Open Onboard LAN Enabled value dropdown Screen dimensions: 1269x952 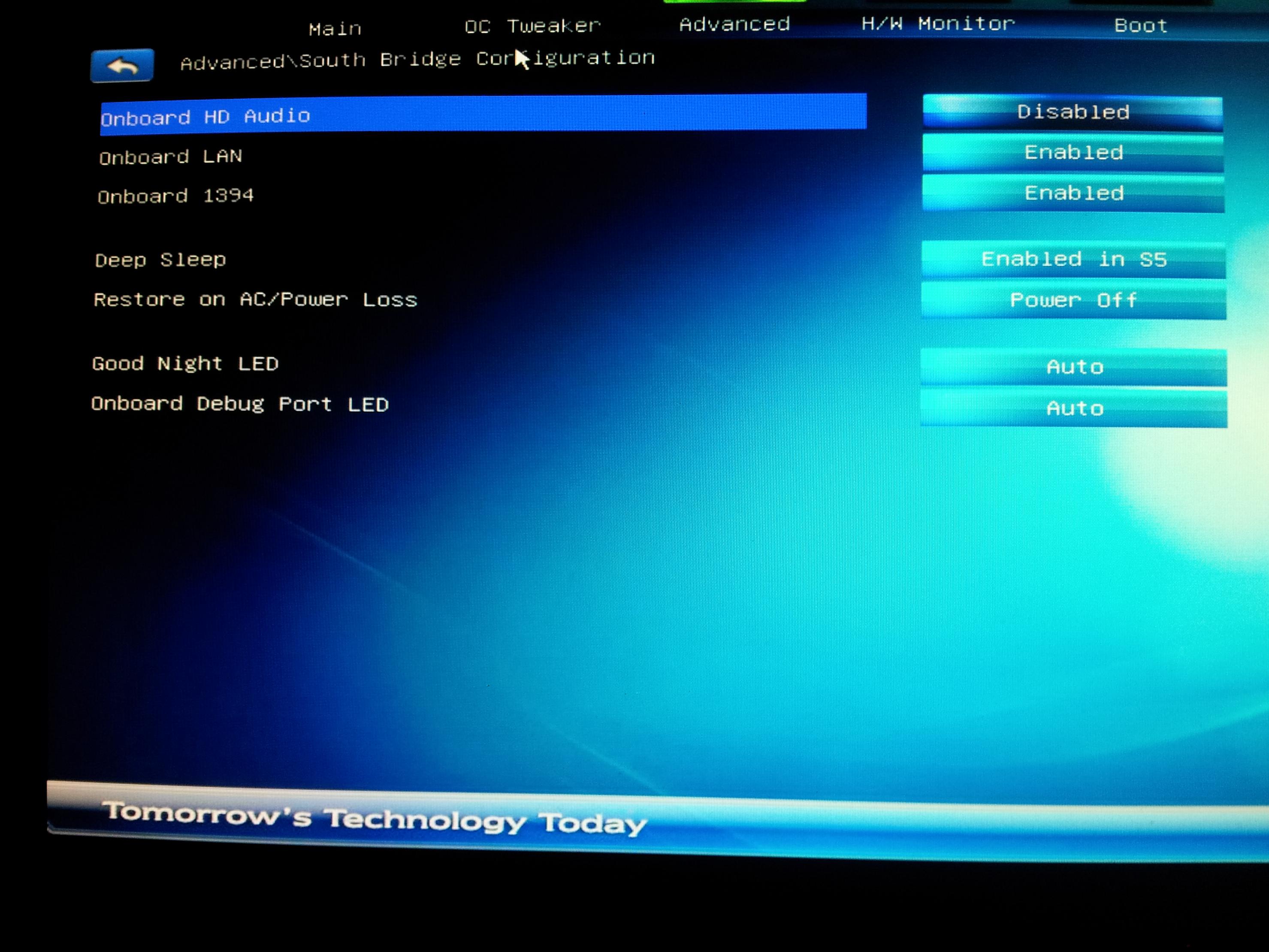[1073, 153]
